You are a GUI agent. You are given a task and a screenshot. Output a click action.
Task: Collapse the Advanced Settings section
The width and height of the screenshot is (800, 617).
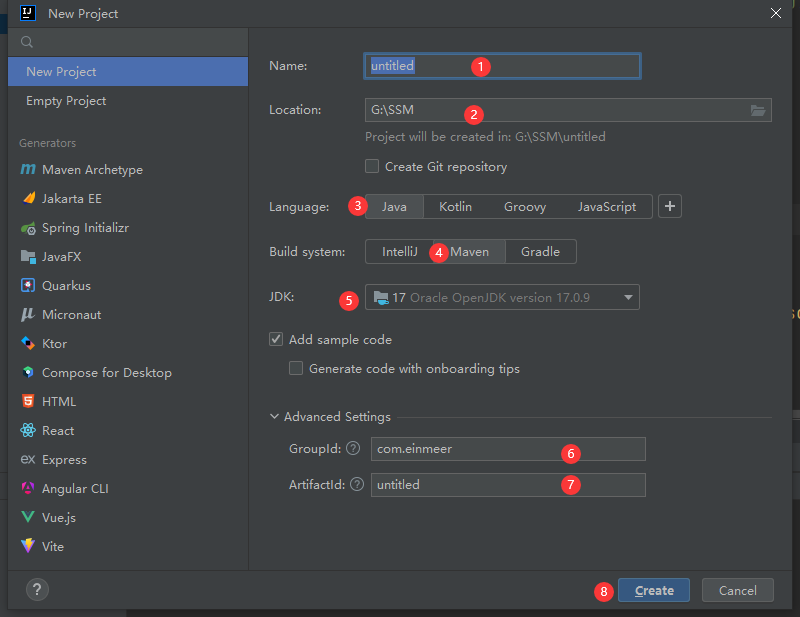click(x=274, y=416)
